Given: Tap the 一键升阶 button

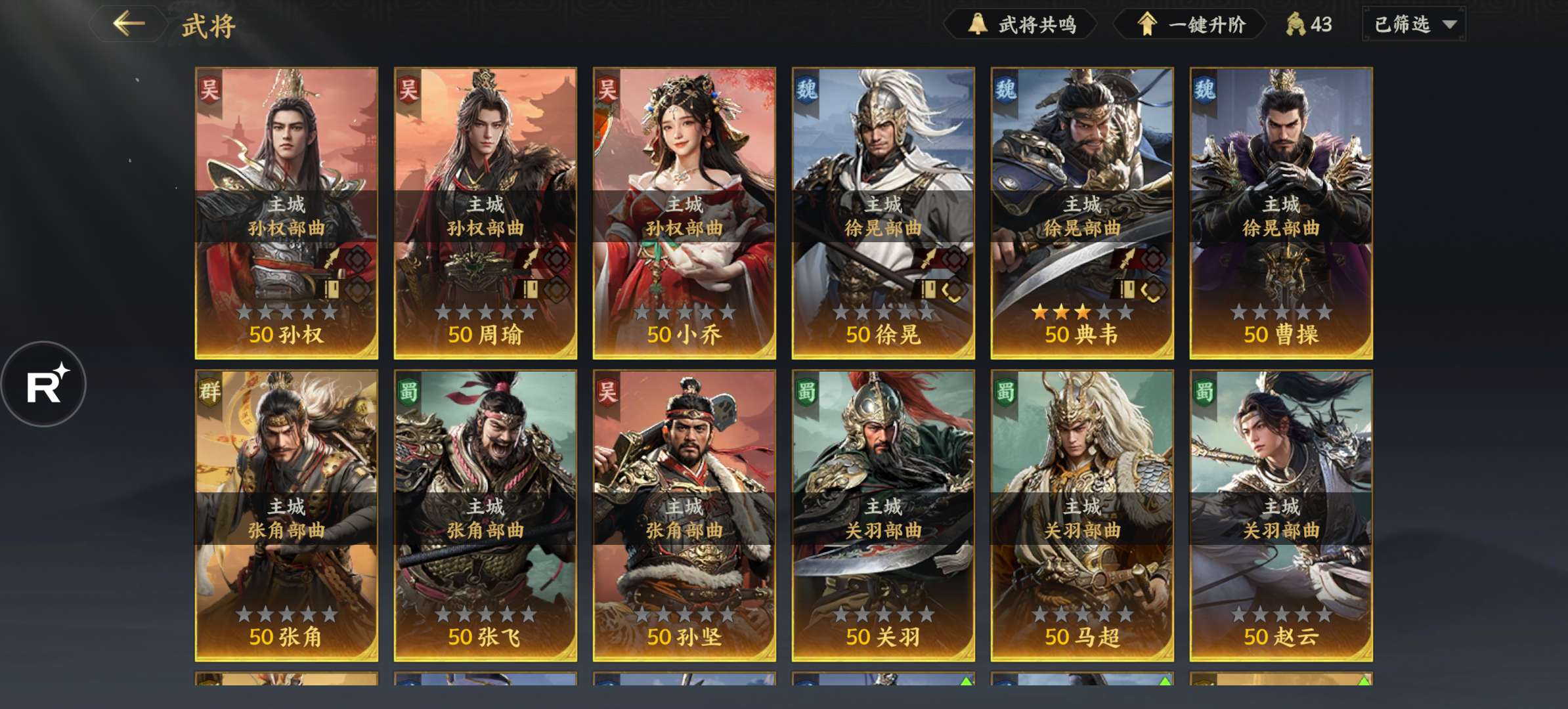Looking at the screenshot, I should 1190,24.
